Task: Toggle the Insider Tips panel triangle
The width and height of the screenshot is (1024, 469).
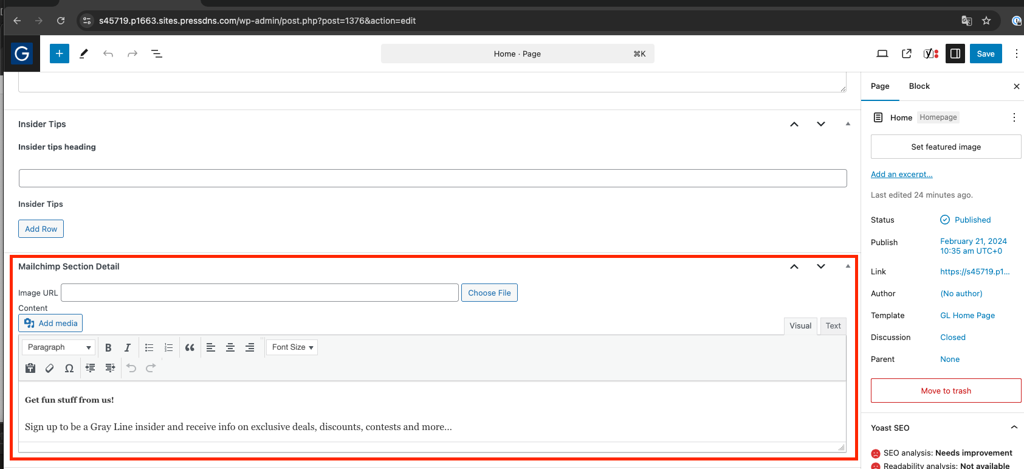Action: (x=848, y=124)
